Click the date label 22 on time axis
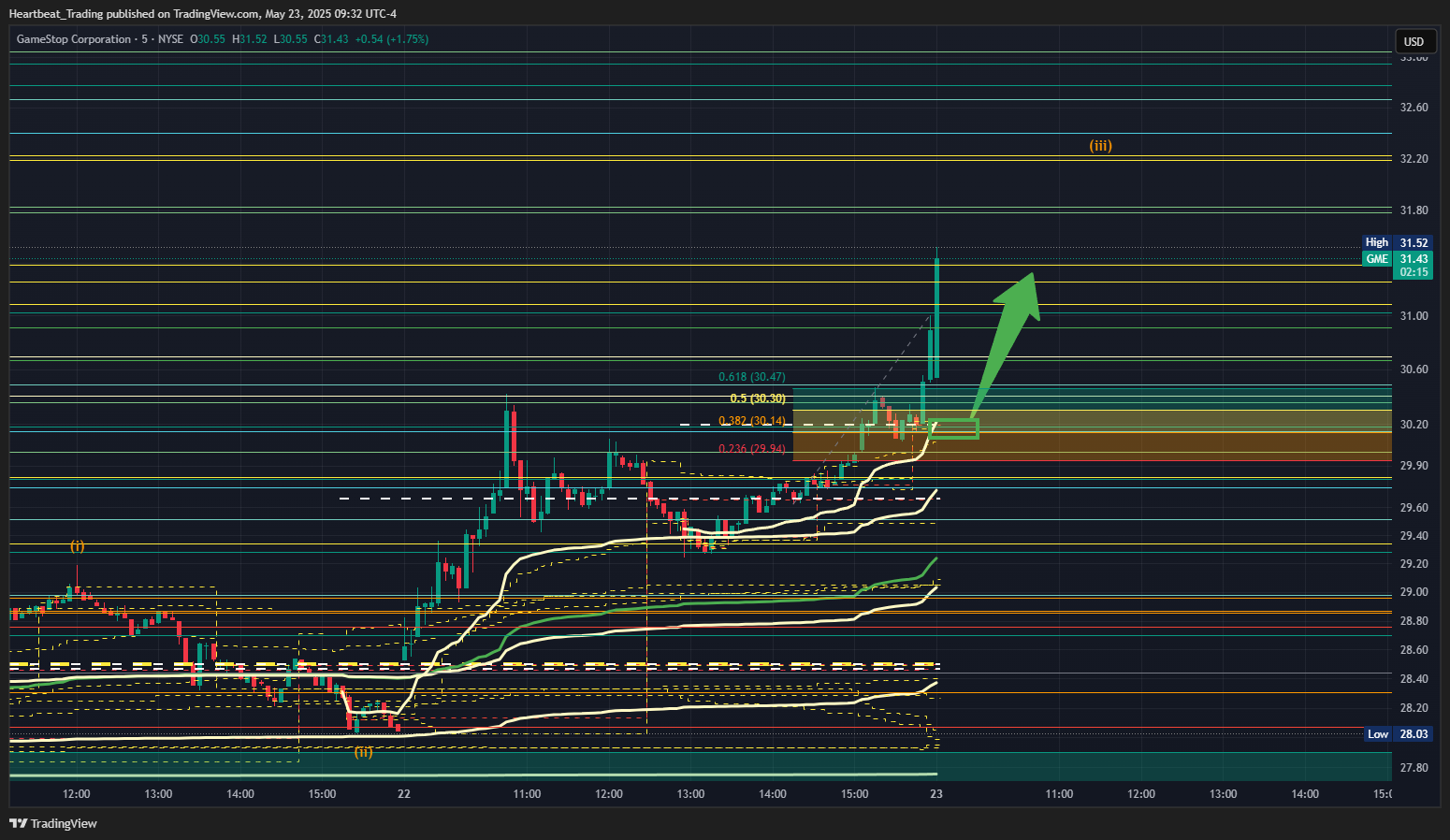The width and height of the screenshot is (1450, 840). point(404,794)
